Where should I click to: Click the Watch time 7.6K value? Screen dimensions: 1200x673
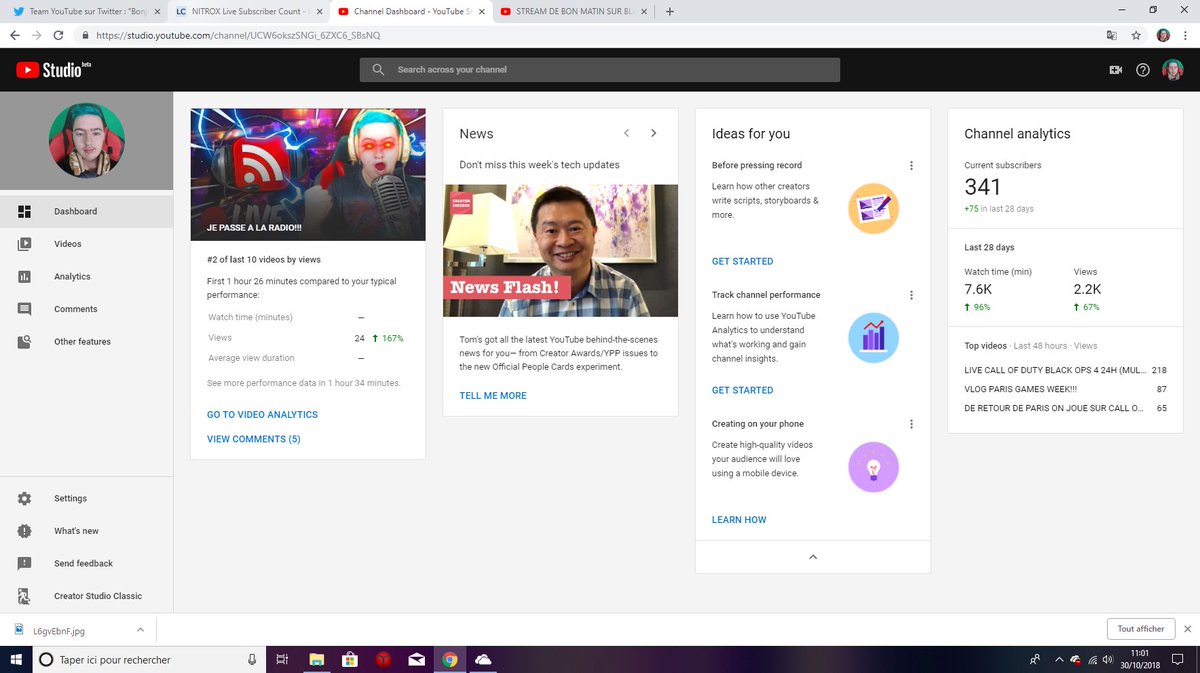tap(978, 289)
